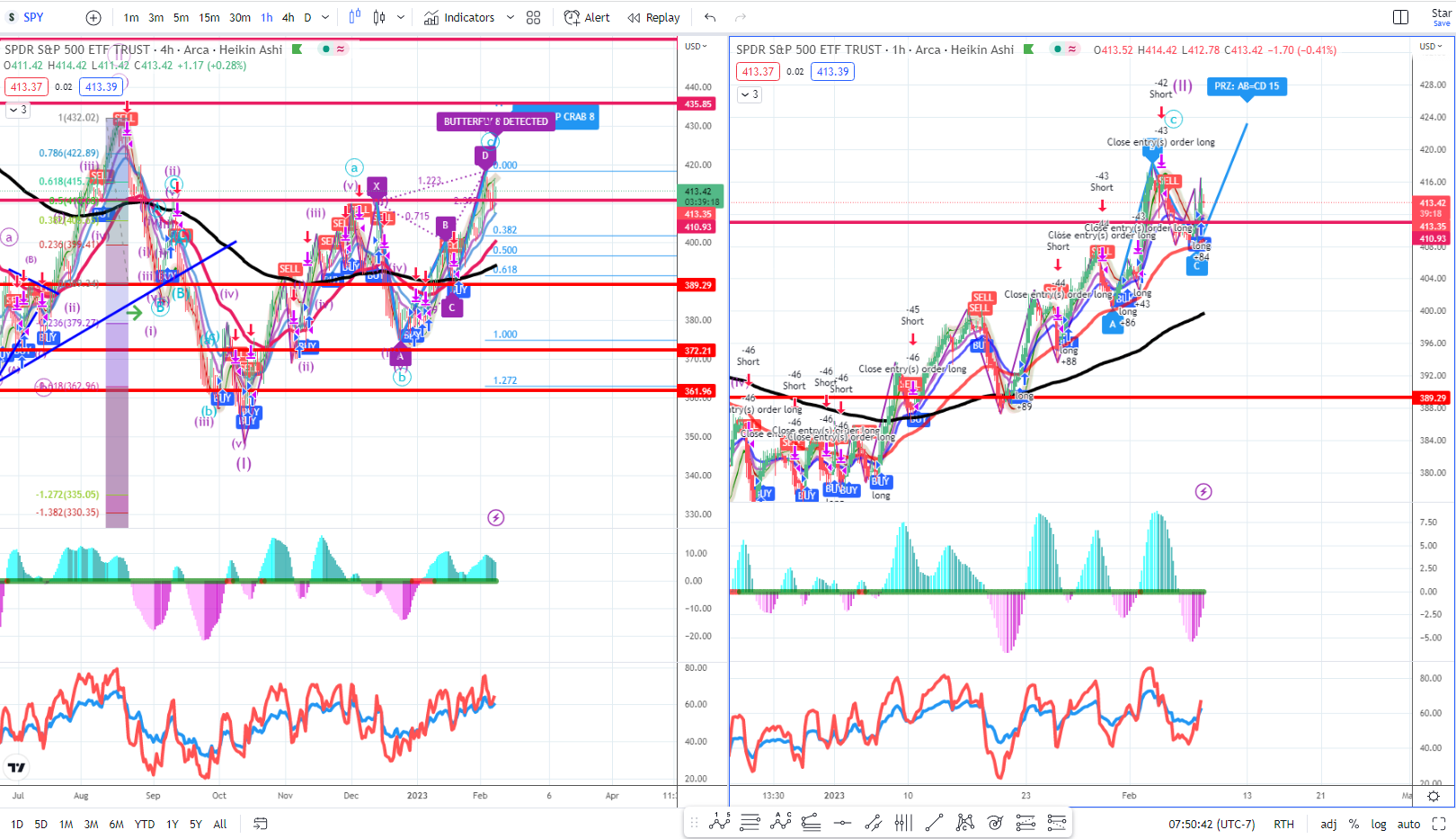Select the ABC correction wave drawing tool
The width and height of the screenshot is (1456, 839).
coord(781,822)
